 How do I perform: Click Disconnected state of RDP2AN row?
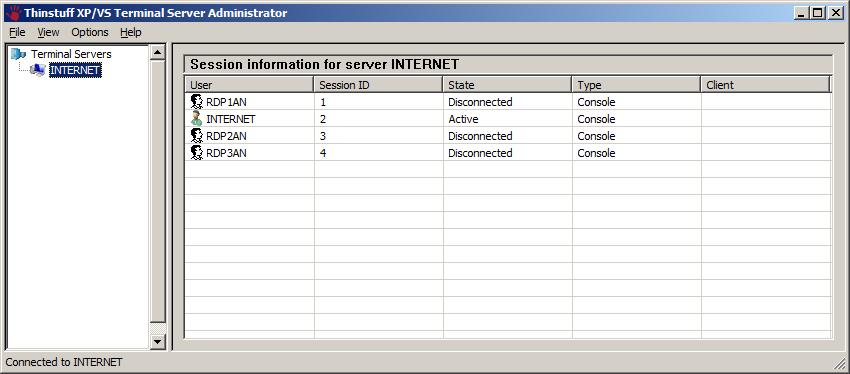click(x=507, y=136)
